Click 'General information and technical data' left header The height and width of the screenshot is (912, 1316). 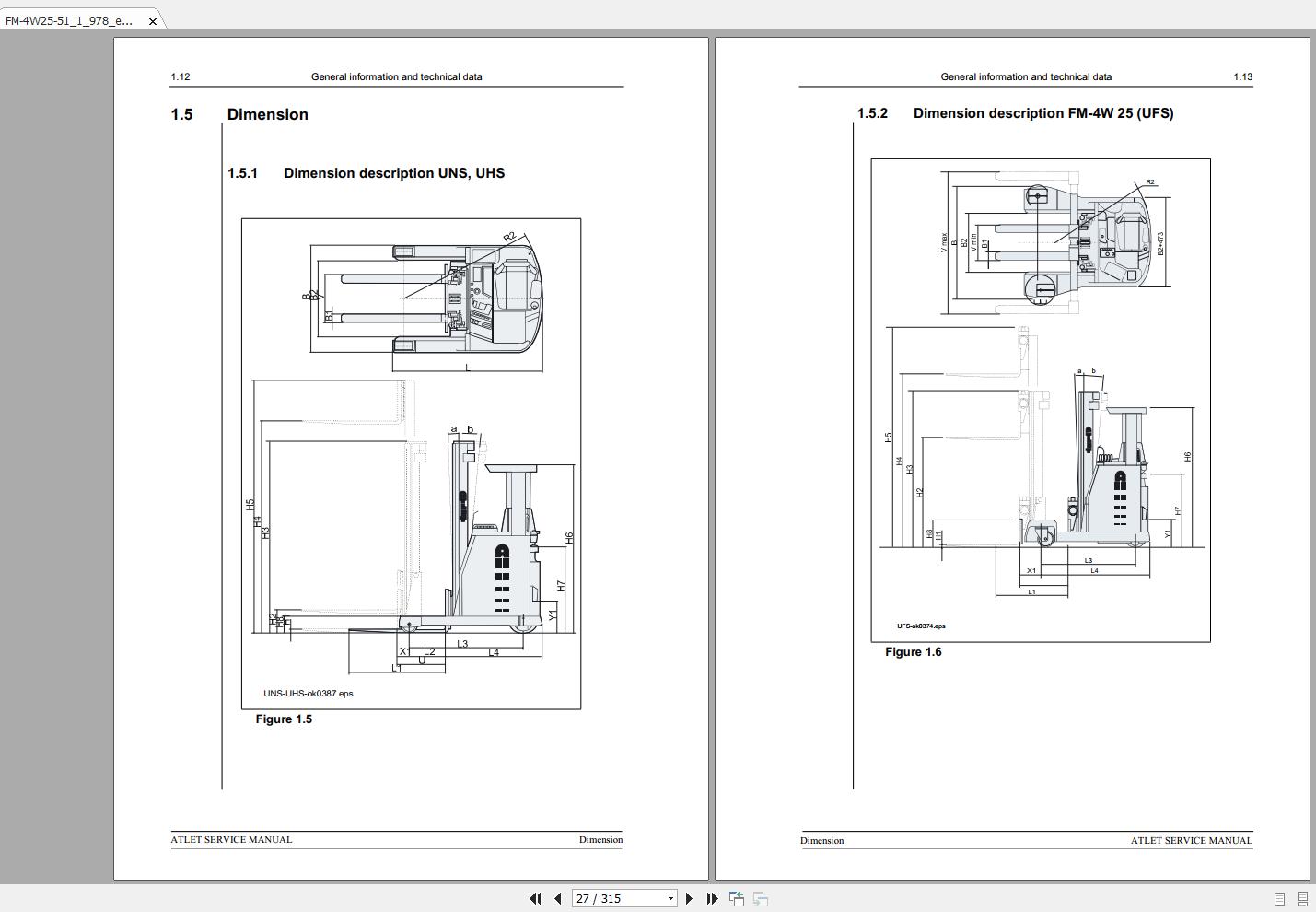pos(396,76)
